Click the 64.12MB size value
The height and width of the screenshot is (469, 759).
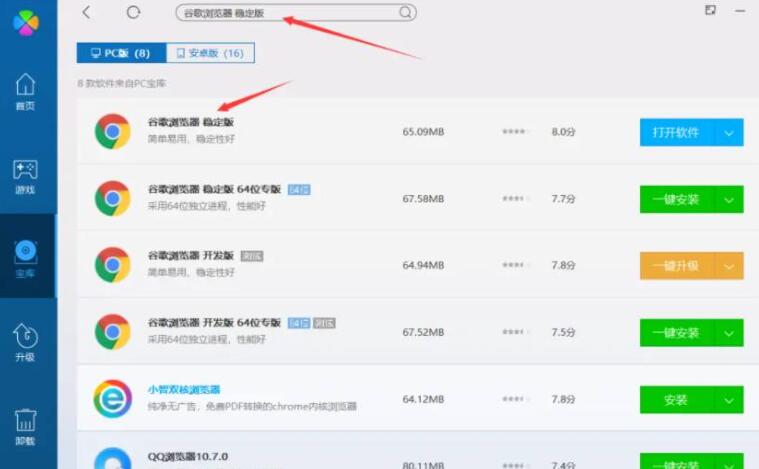click(423, 399)
